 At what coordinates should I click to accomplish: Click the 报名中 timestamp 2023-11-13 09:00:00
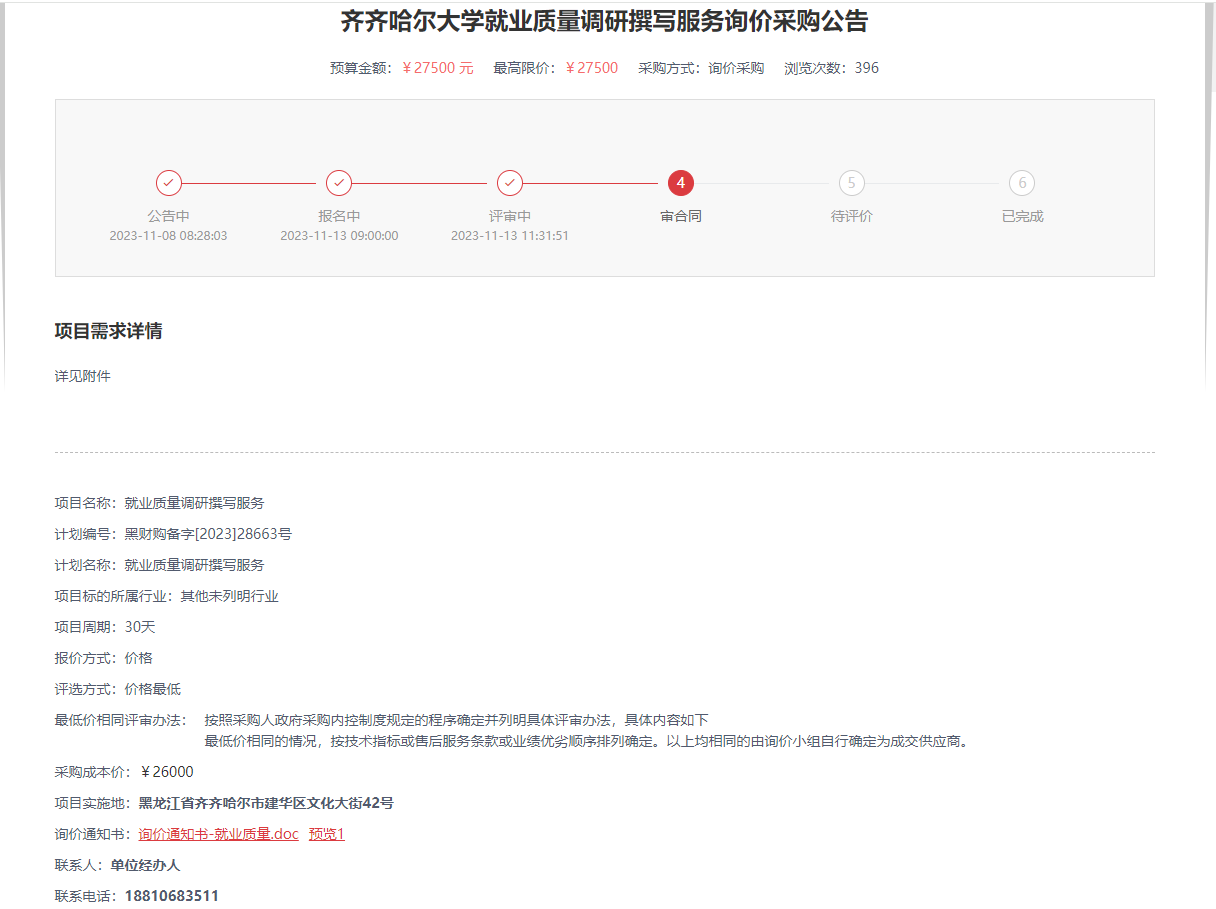pyautogui.click(x=339, y=236)
